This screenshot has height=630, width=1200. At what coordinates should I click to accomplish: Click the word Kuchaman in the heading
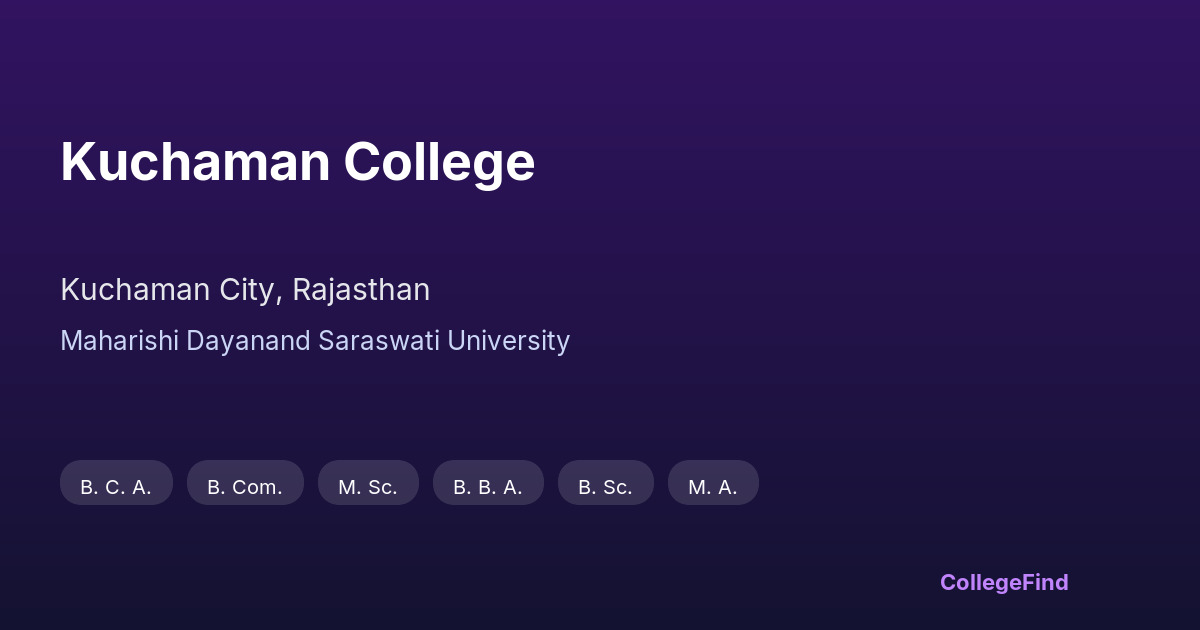[x=195, y=162]
